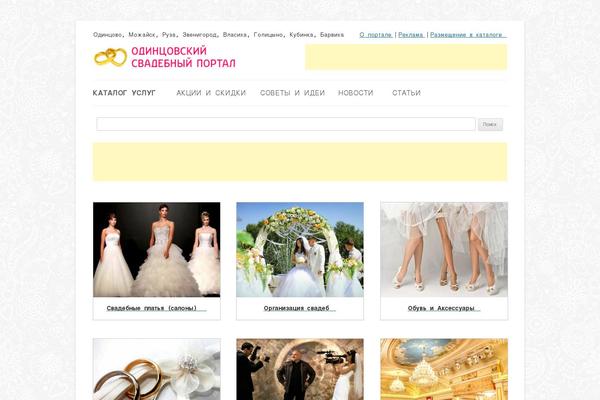Open the golden banquet hall thumbnail
600x400 pixels.
tap(444, 369)
